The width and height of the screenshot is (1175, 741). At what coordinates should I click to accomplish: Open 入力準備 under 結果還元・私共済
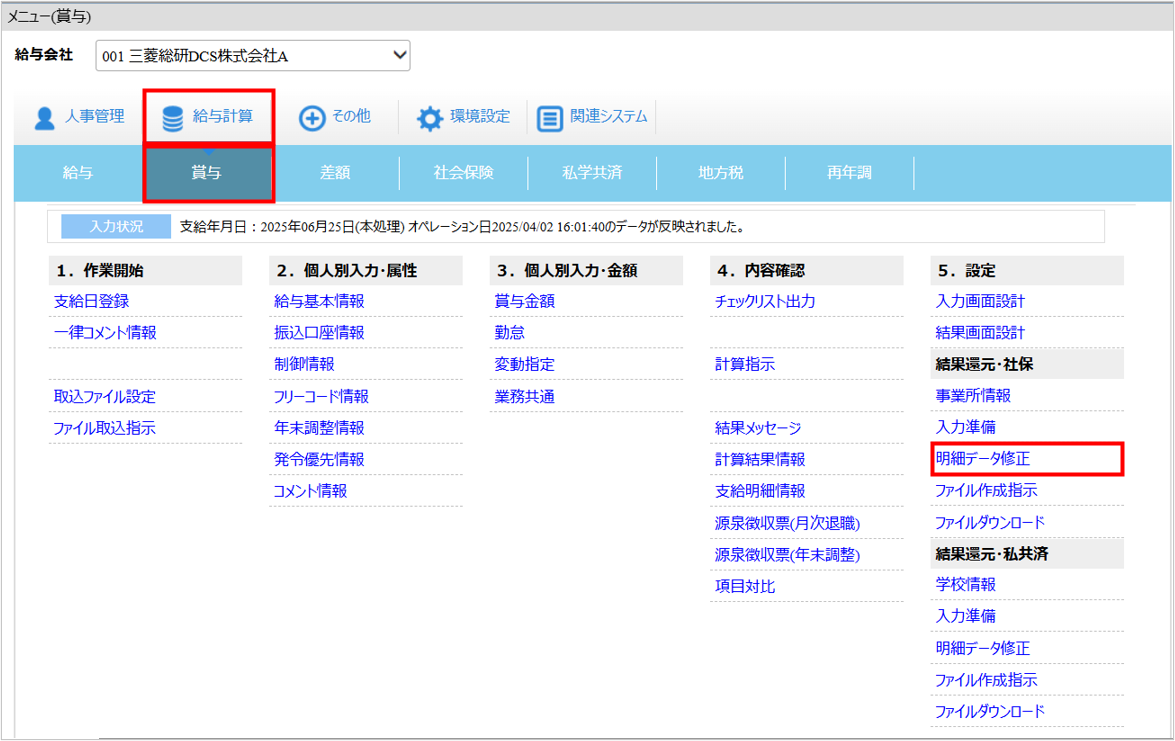point(965,616)
